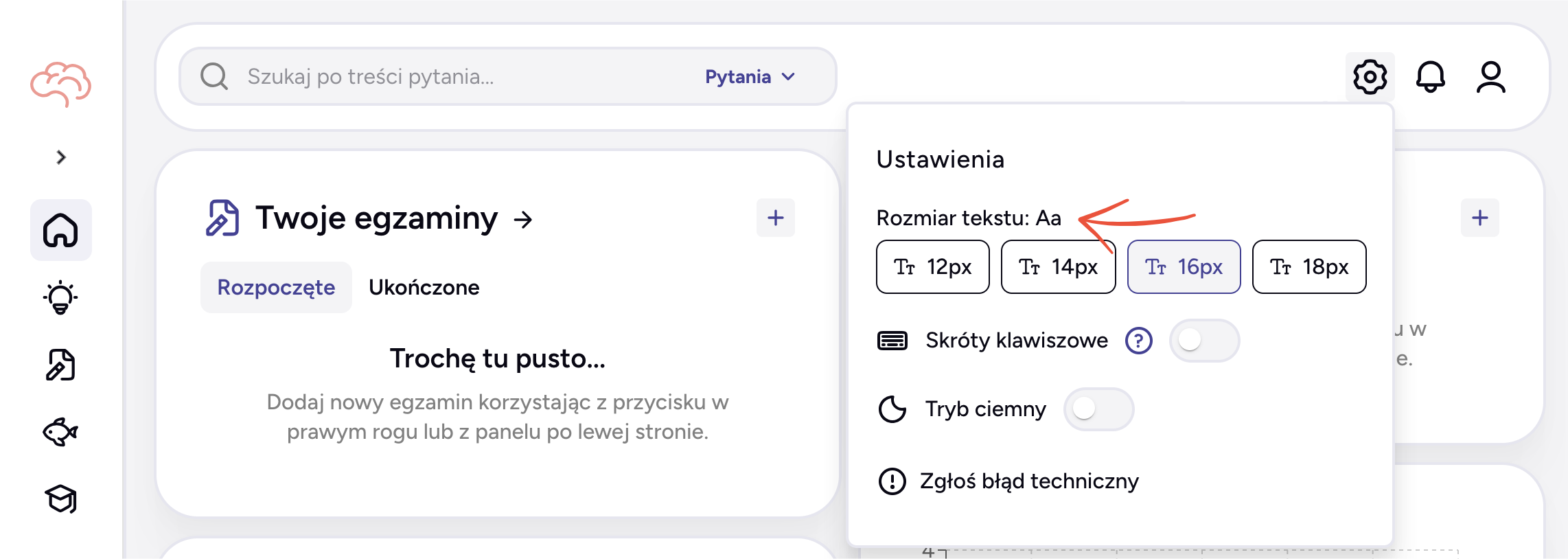This screenshot has height=559, width=1568.
Task: Click the Trochę tu pusto… message
Action: 498,358
